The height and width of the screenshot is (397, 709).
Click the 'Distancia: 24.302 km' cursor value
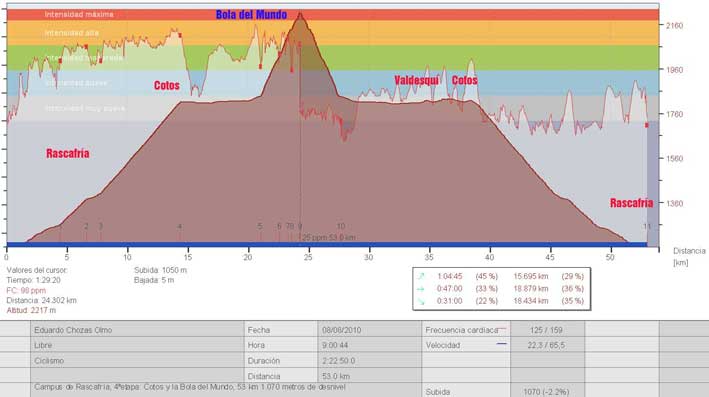[42, 300]
